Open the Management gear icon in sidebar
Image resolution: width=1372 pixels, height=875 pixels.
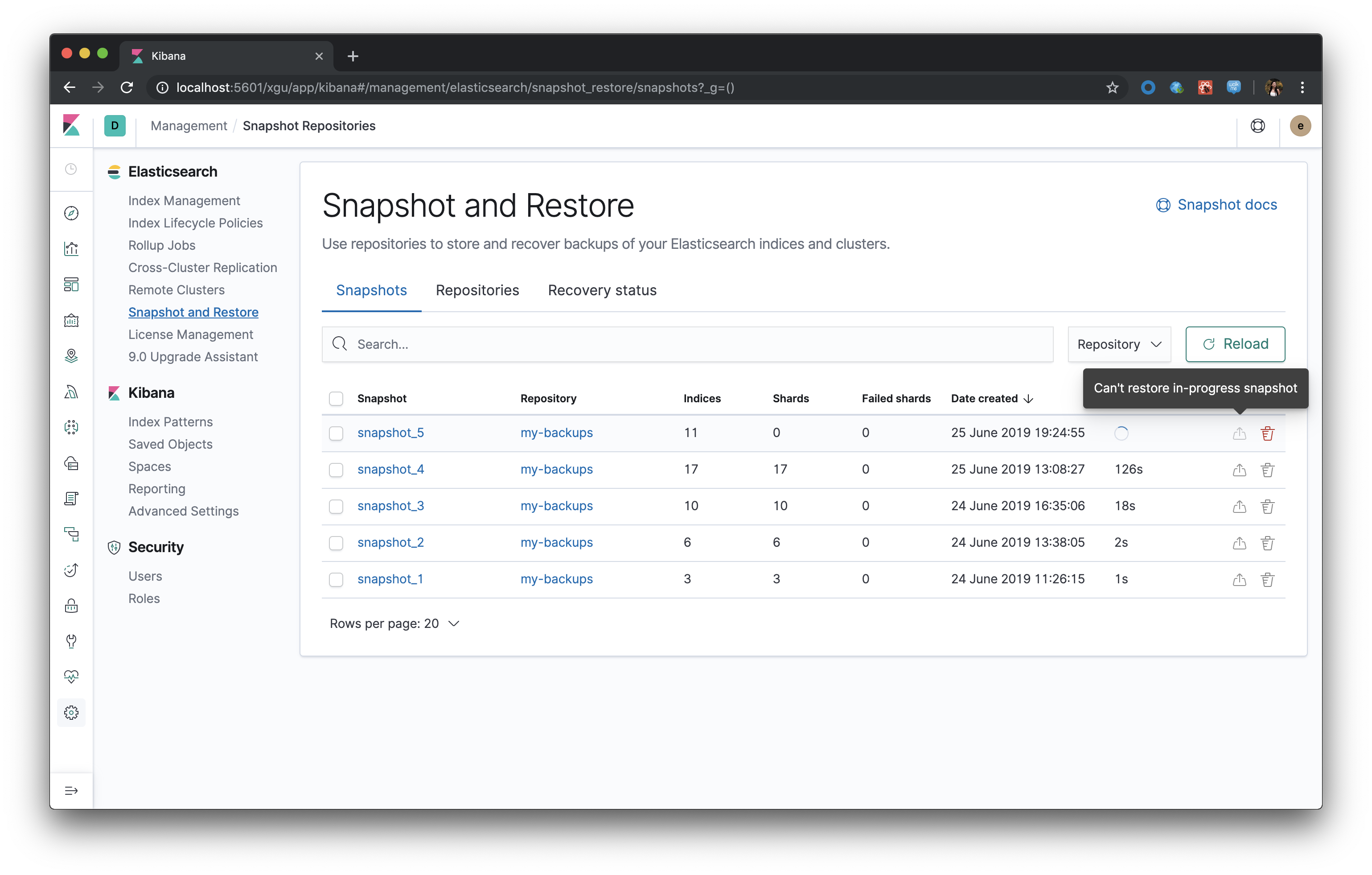click(71, 713)
